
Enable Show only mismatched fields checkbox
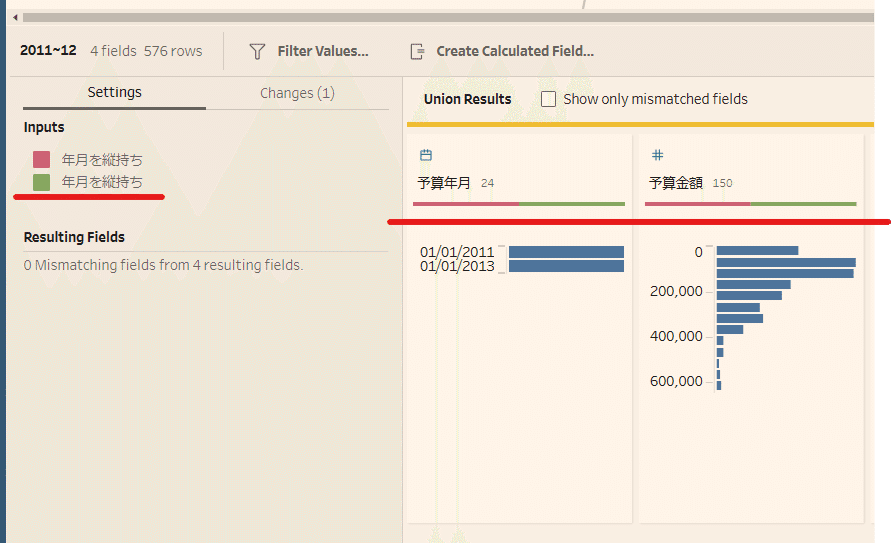coord(548,99)
